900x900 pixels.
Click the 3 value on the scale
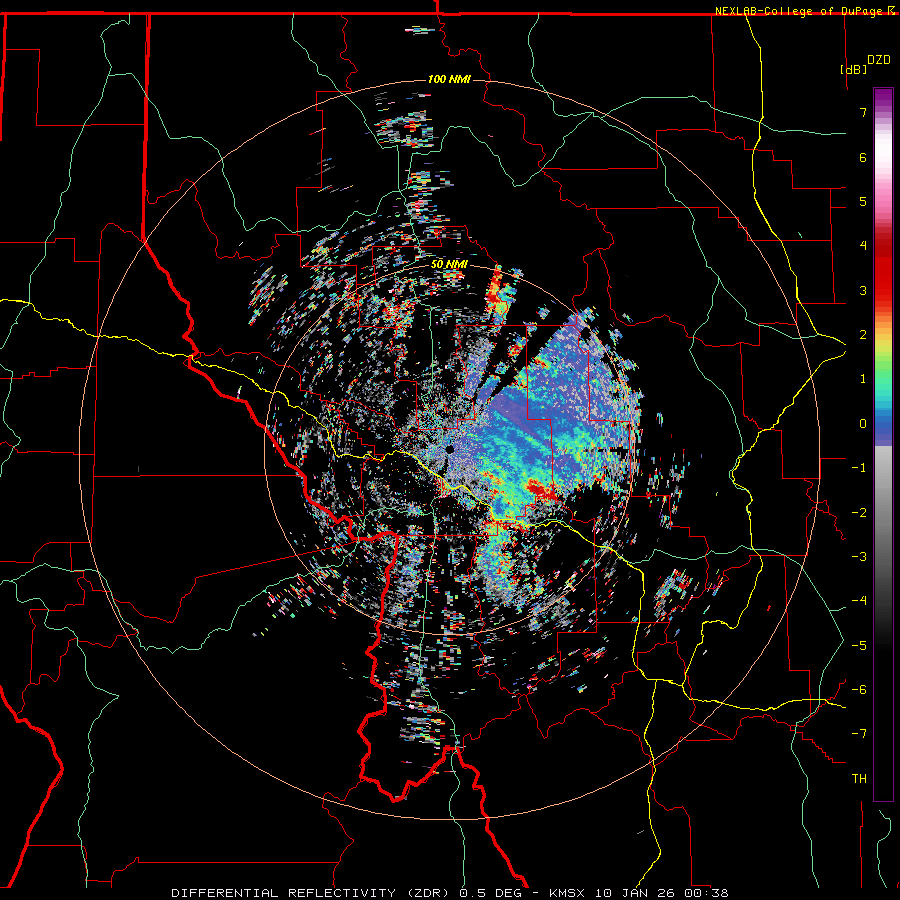863,290
